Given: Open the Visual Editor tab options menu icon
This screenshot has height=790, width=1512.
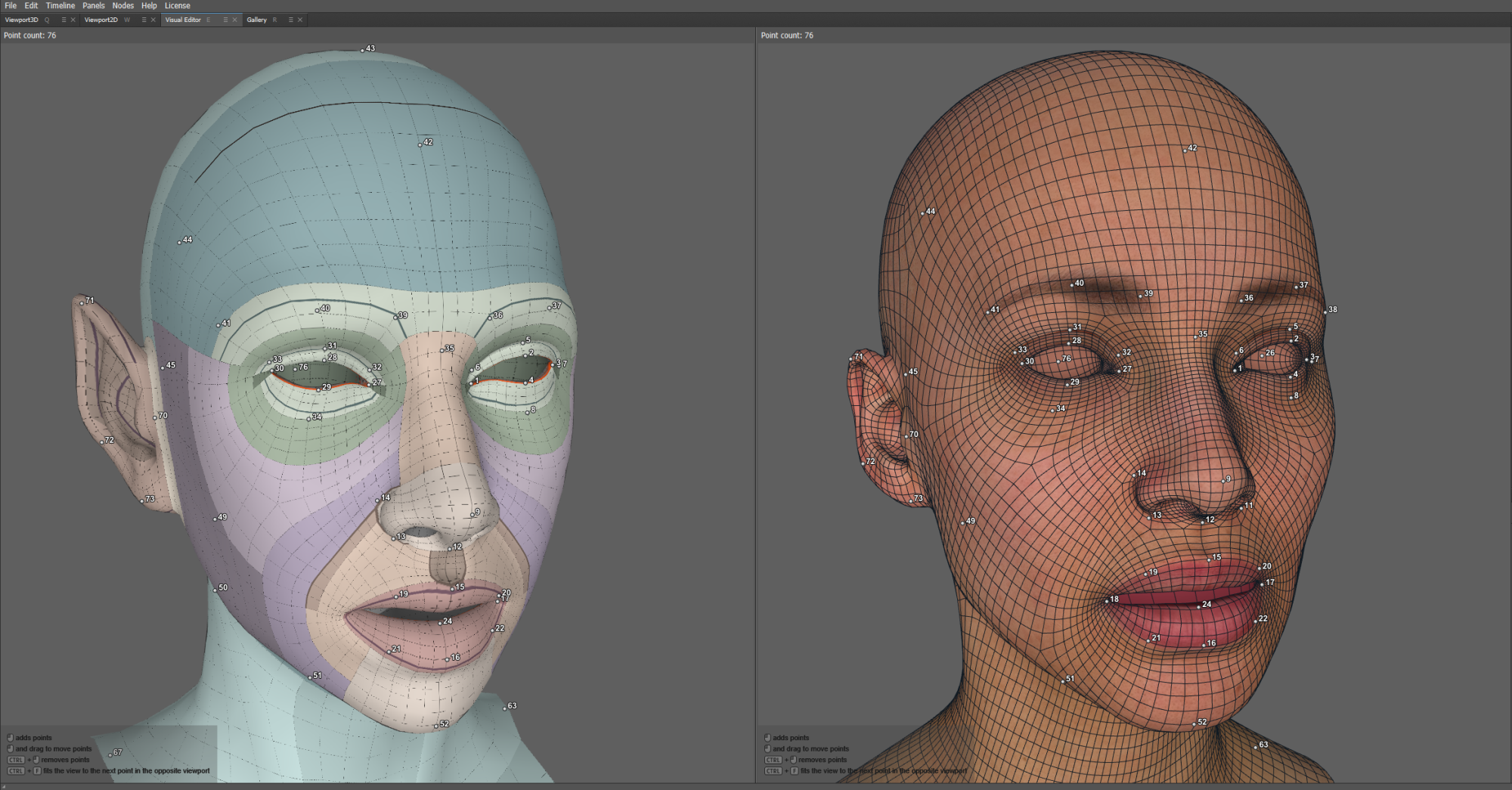Looking at the screenshot, I should pyautogui.click(x=225, y=20).
